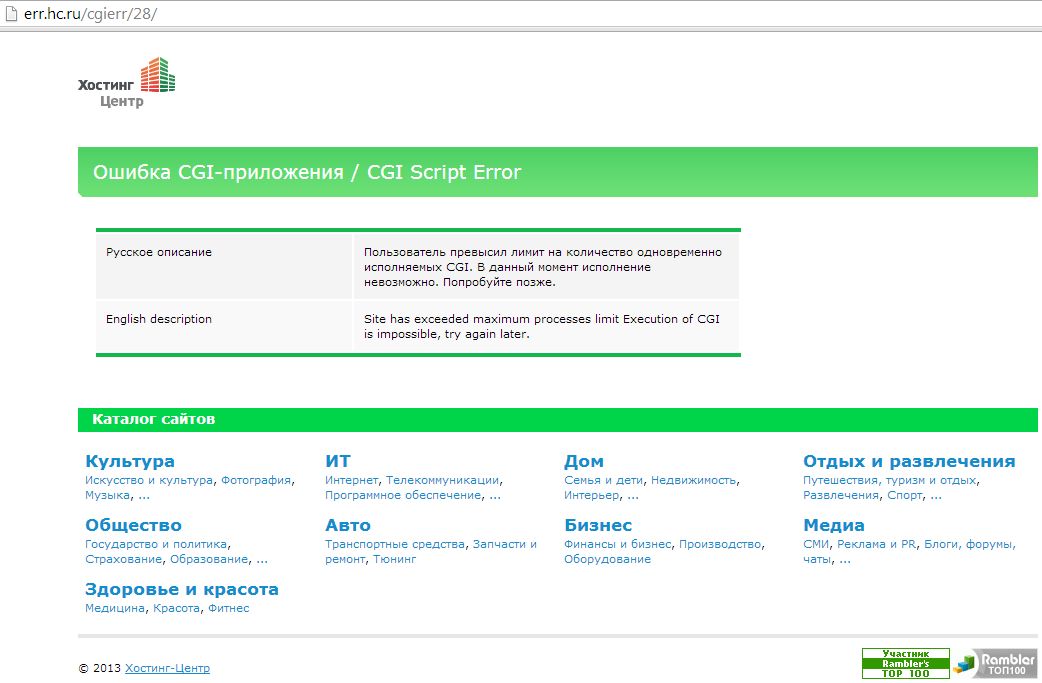Click the Хостинг-Центр footer link

point(167,668)
